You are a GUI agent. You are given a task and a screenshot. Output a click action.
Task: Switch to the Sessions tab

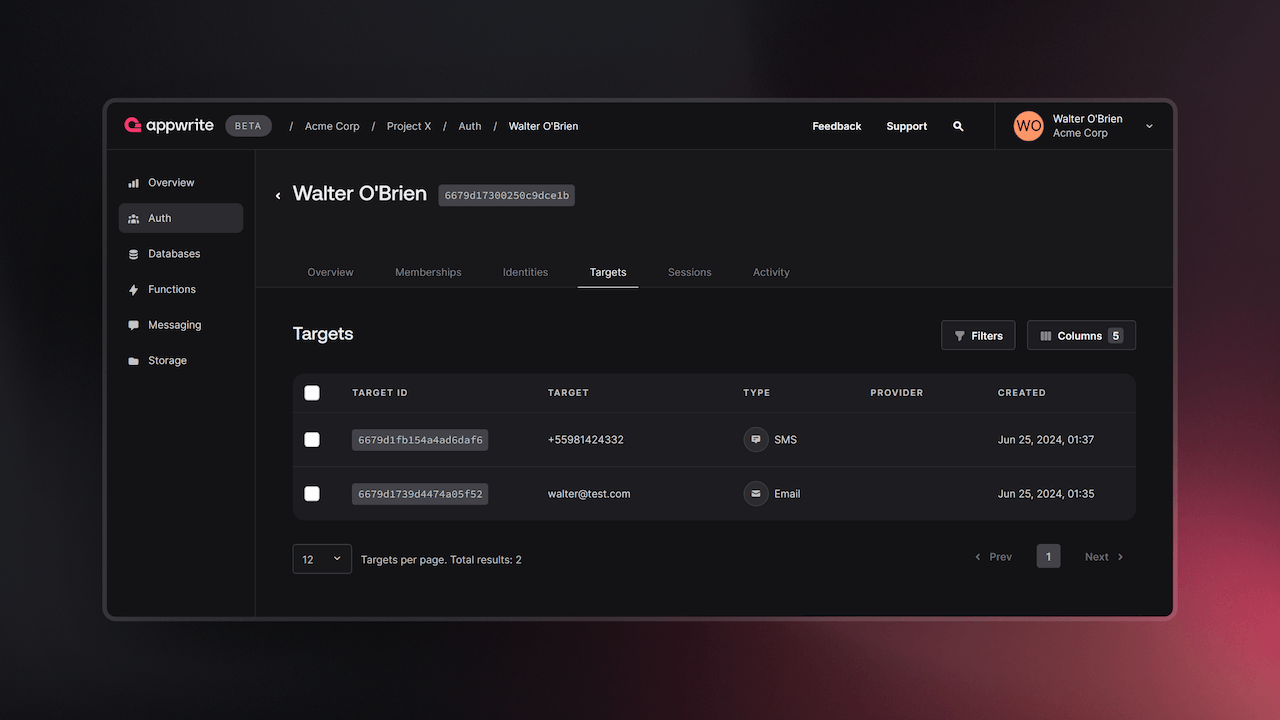690,272
